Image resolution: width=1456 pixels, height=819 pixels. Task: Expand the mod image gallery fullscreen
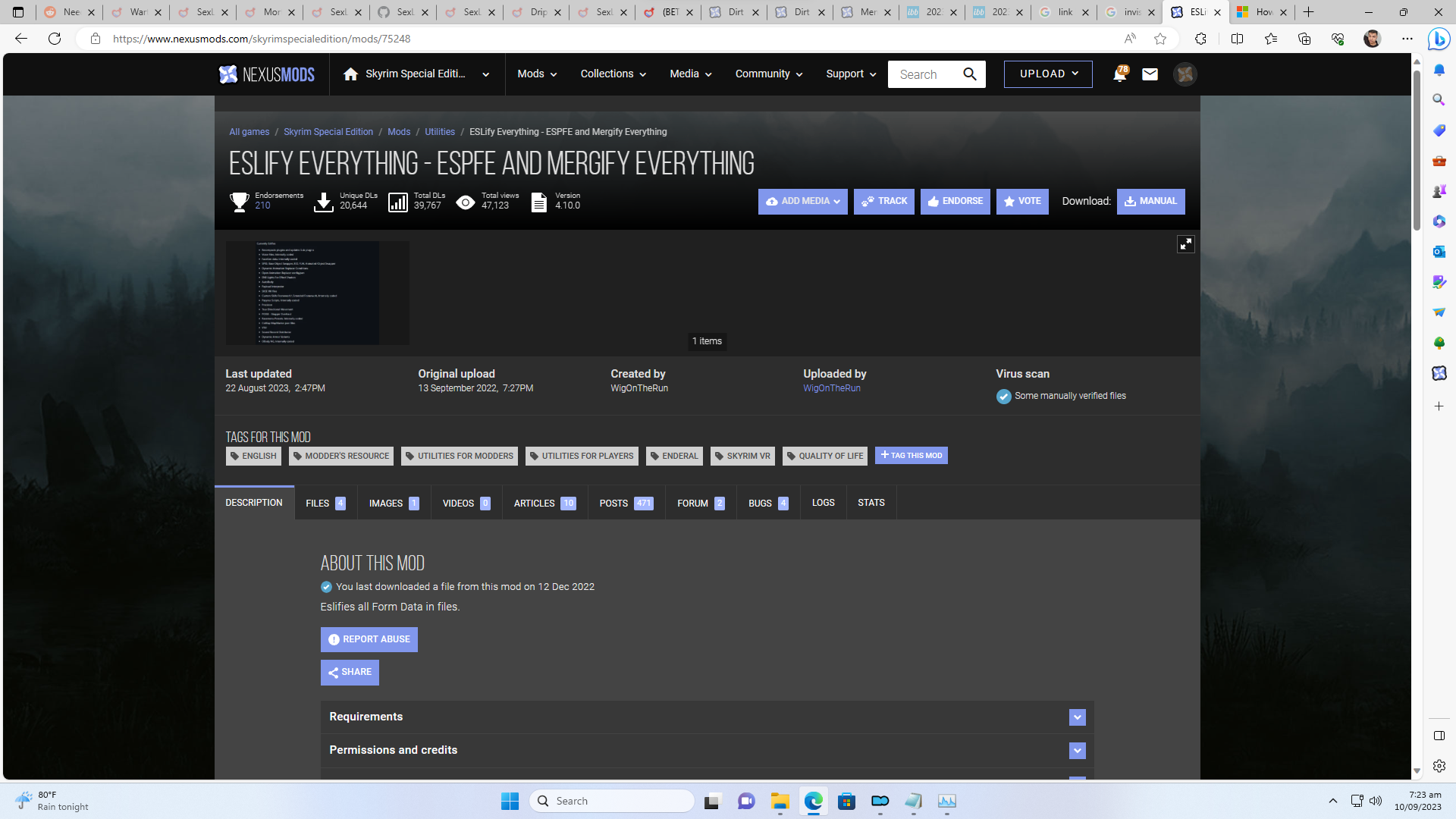[1185, 244]
